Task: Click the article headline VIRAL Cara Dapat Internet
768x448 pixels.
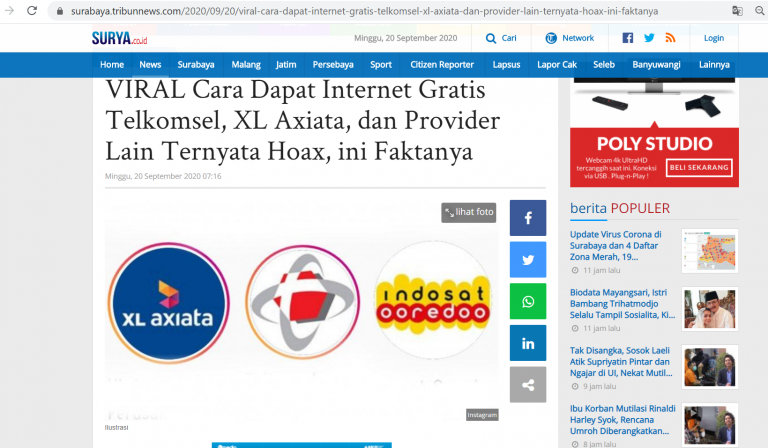Action: pos(302,120)
